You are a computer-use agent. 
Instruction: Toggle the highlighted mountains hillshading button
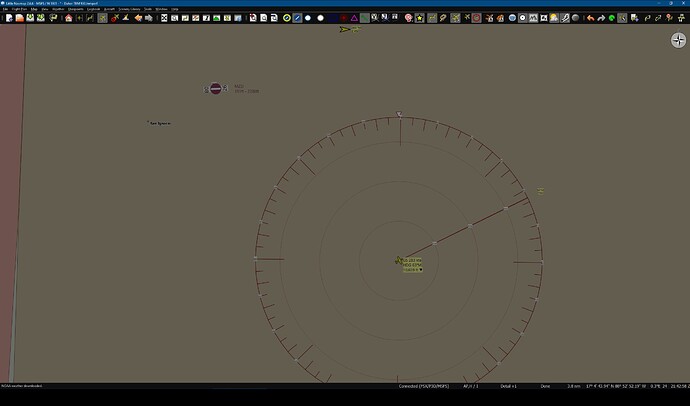pyautogui.click(x=533, y=18)
